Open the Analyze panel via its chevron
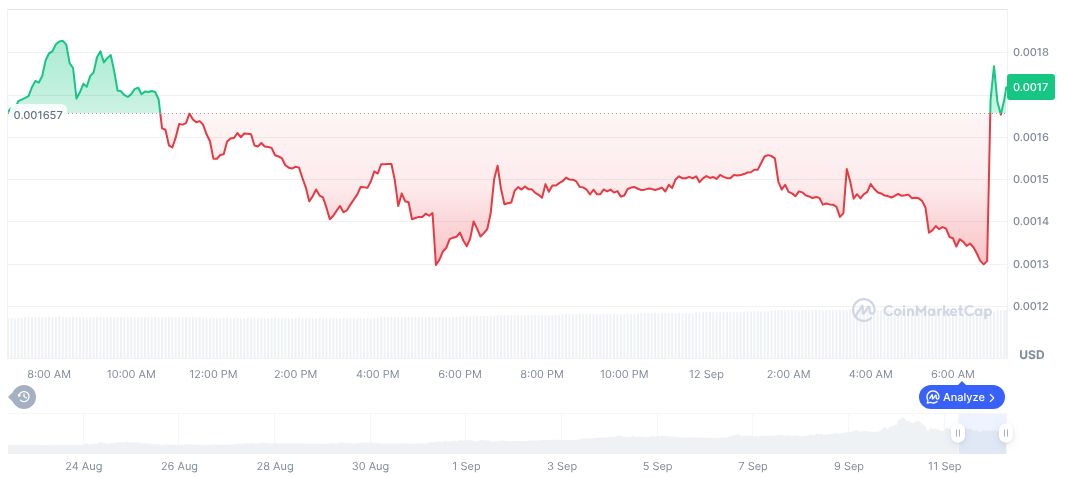Screen dimensions: 1072x477 pyautogui.click(x=992, y=397)
